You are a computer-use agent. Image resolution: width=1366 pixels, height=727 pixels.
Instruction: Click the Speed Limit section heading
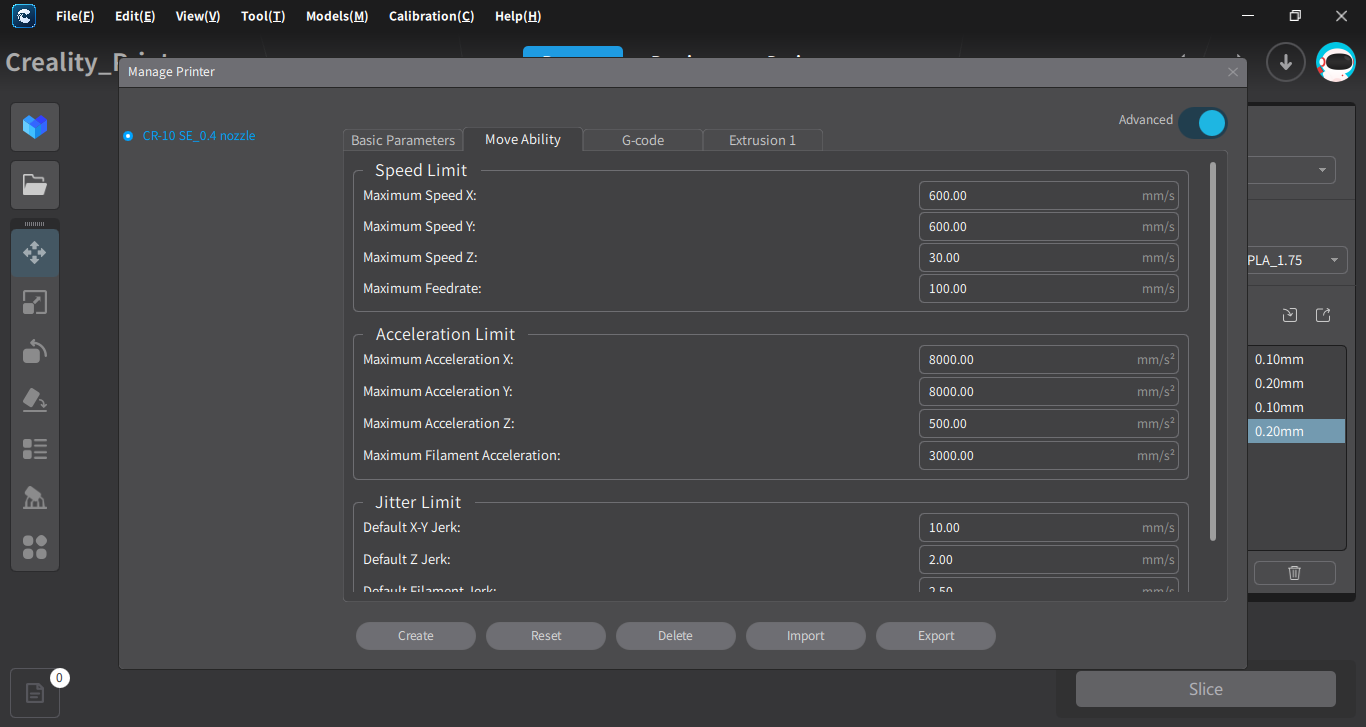coord(421,171)
